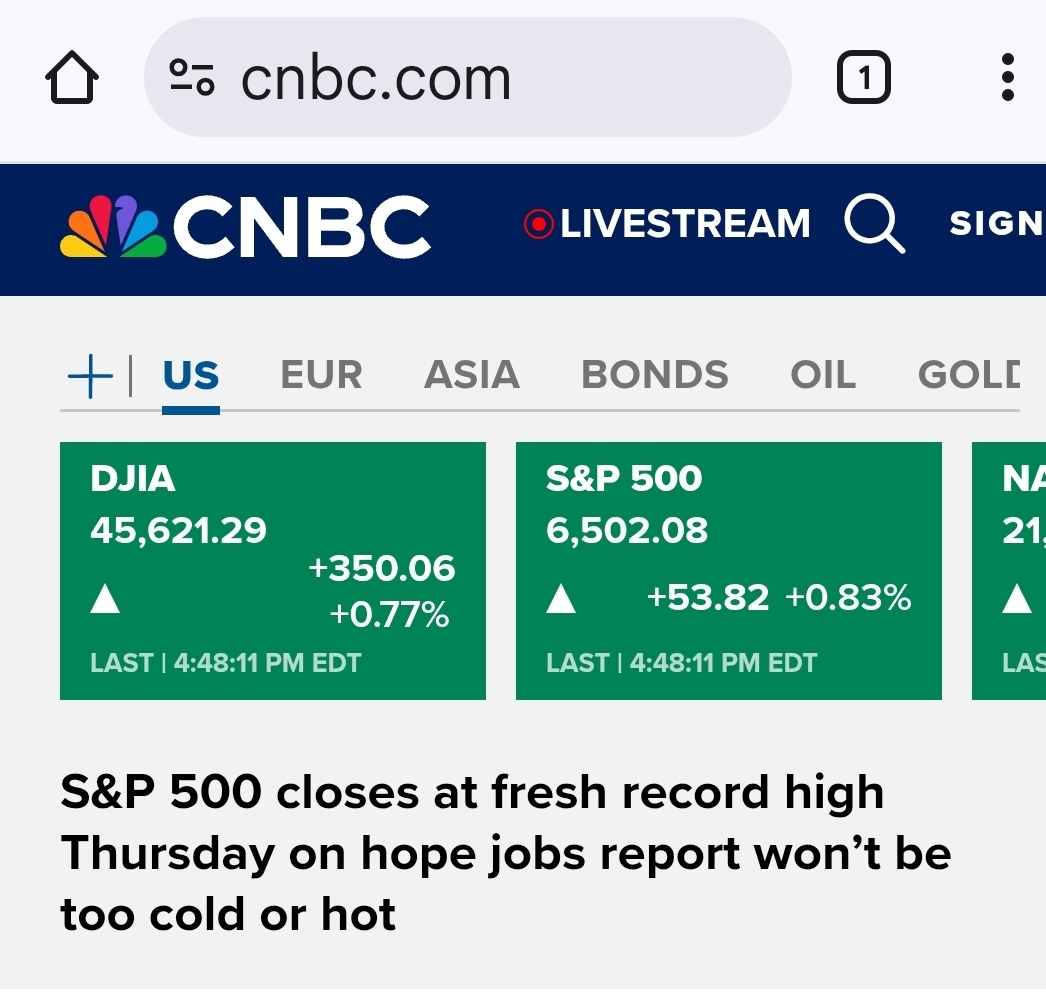Open the S&P 500 quote card
The height and width of the screenshot is (1007, 1046).
[729, 571]
